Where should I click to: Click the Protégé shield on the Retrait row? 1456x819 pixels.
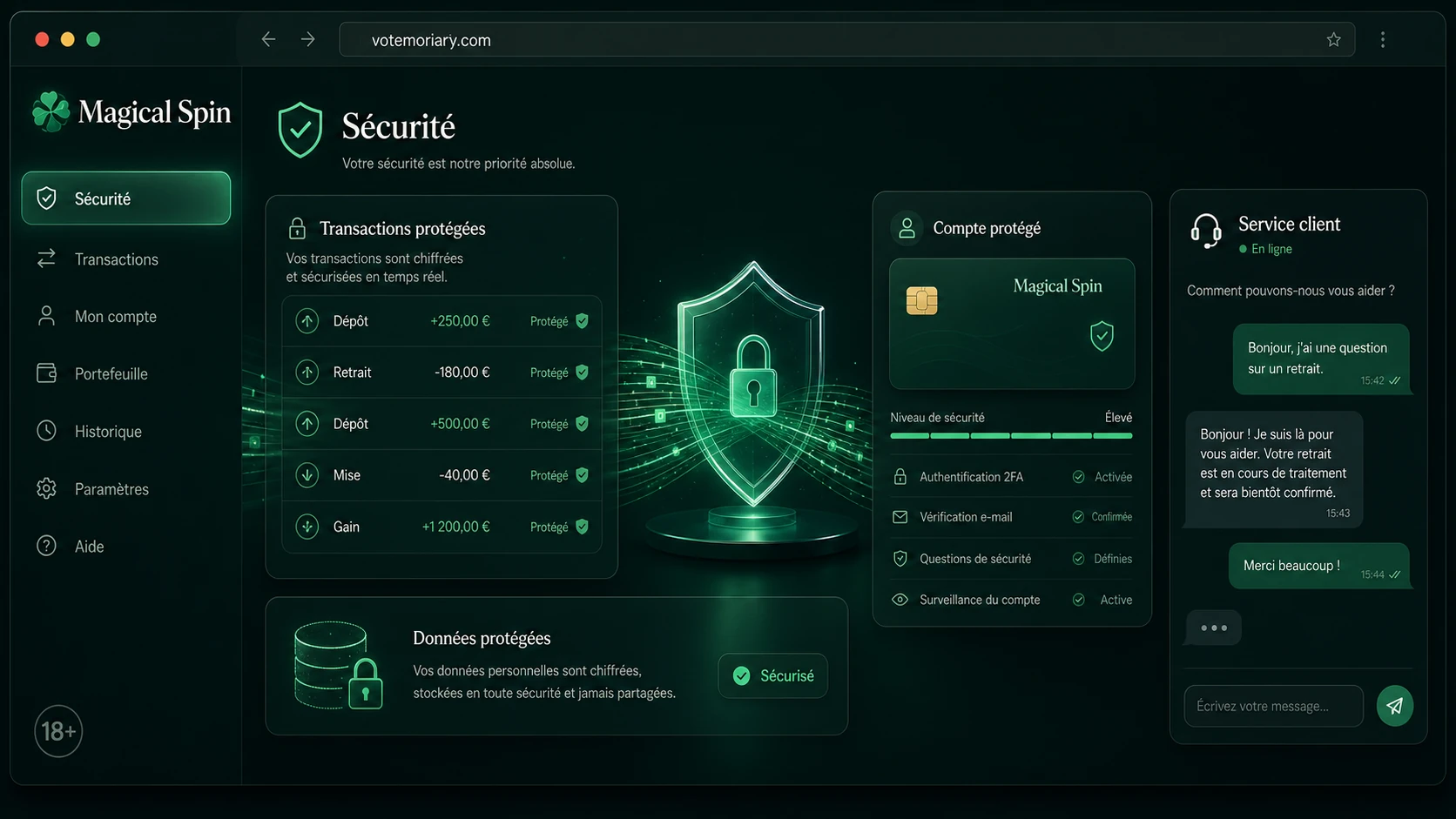click(x=582, y=373)
